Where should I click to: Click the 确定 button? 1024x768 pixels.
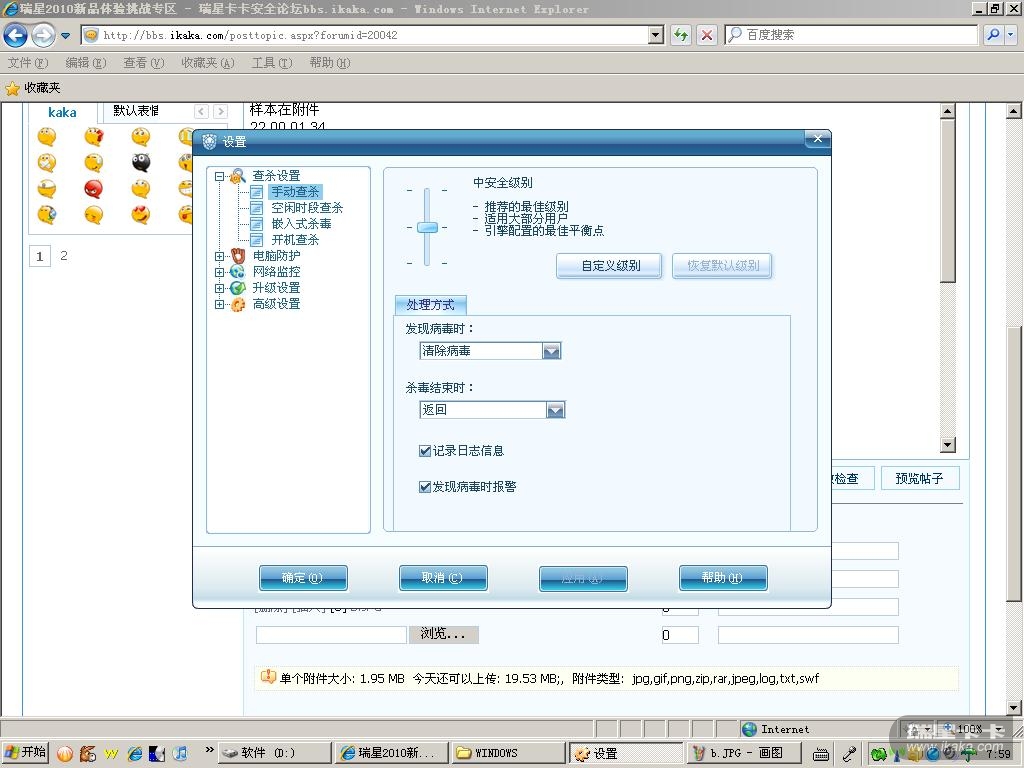(303, 578)
